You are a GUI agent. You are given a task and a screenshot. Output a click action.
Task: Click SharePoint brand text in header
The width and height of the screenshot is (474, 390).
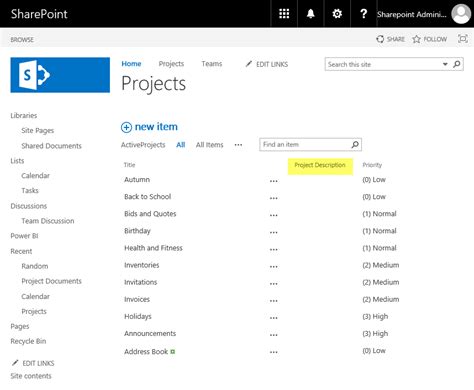pos(39,14)
